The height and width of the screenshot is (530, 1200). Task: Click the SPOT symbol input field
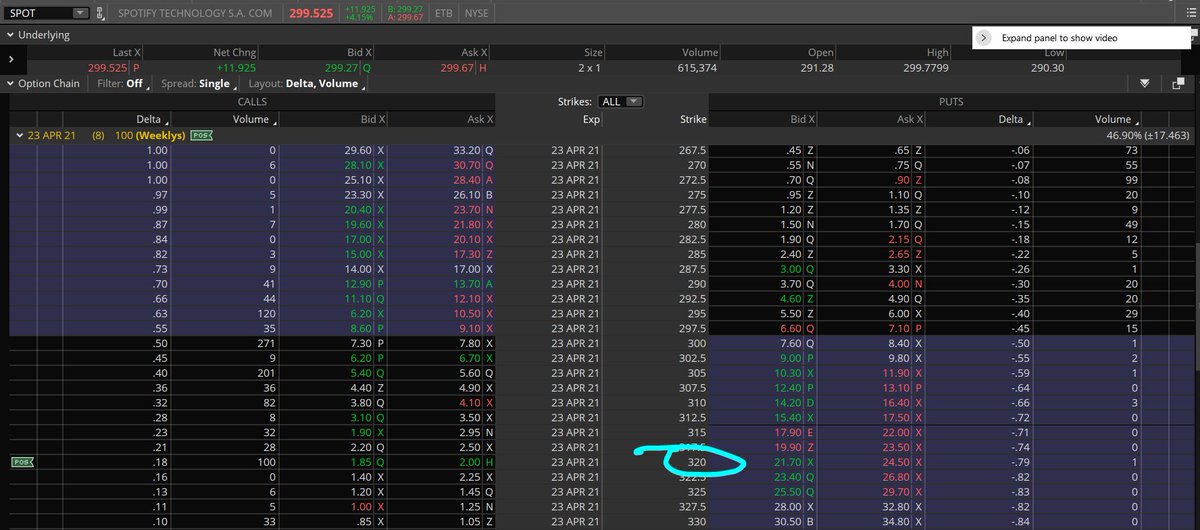click(x=38, y=13)
